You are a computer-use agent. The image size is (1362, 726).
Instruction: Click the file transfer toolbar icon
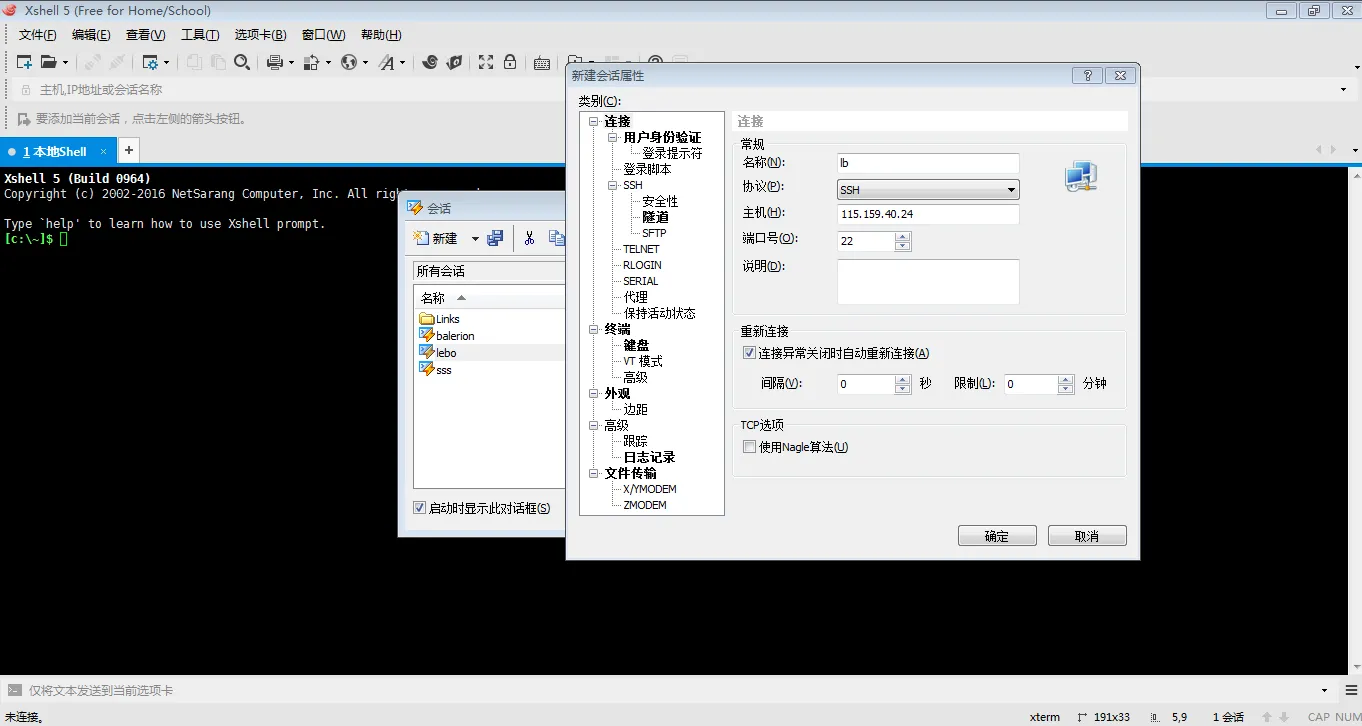(x=311, y=62)
